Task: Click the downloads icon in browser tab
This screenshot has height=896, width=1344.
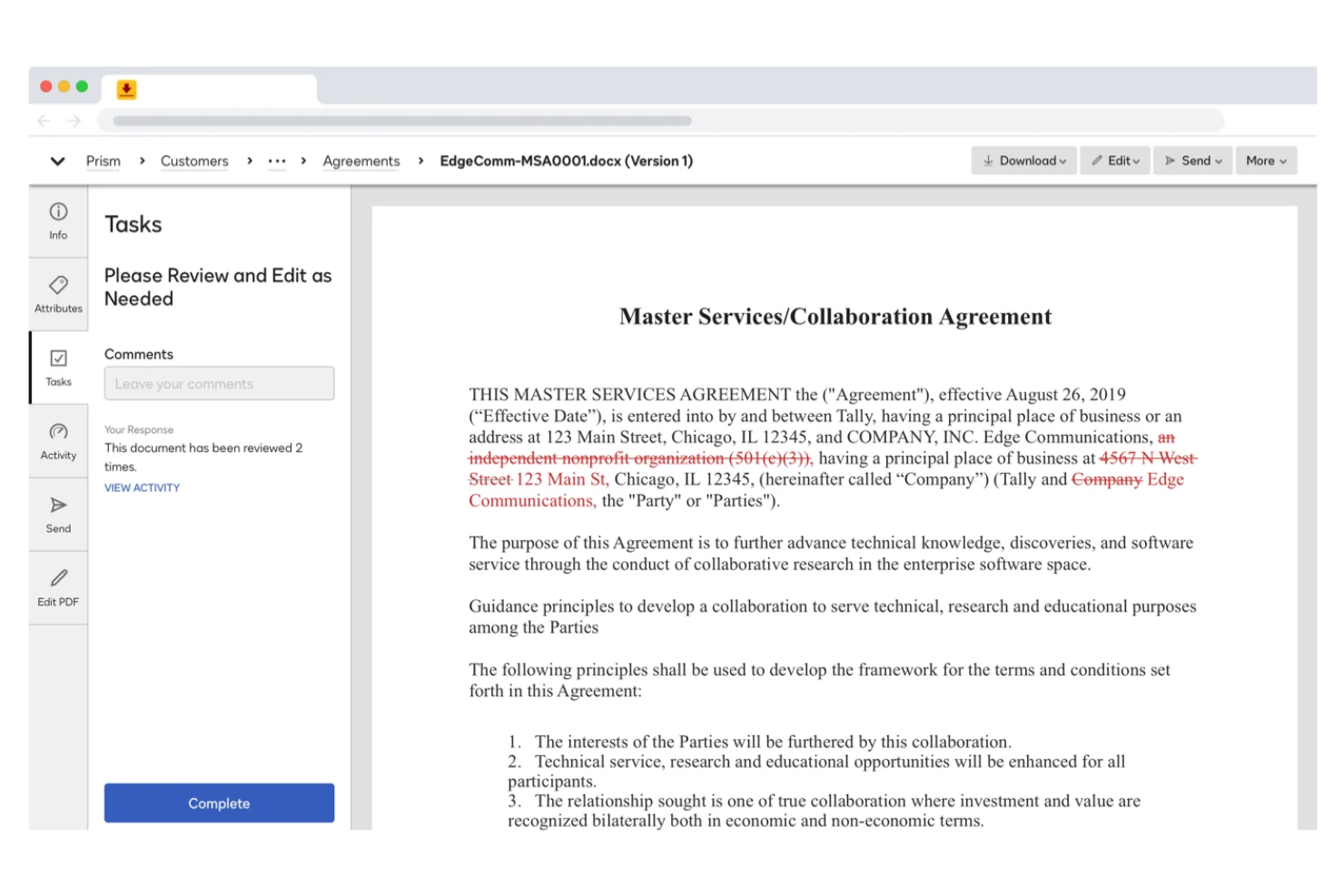Action: pyautogui.click(x=126, y=89)
